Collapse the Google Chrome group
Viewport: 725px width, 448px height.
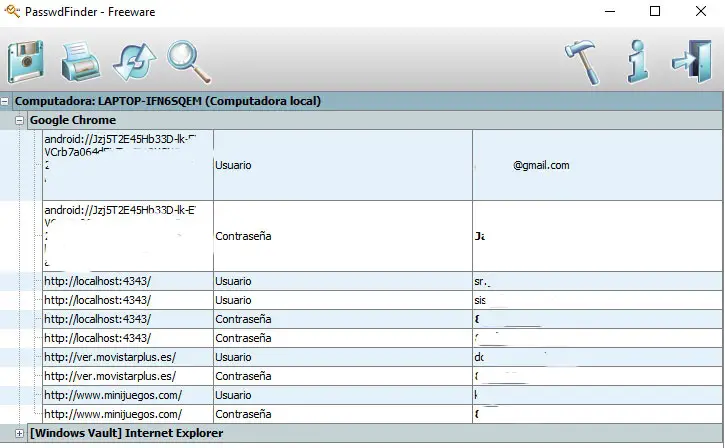point(19,120)
